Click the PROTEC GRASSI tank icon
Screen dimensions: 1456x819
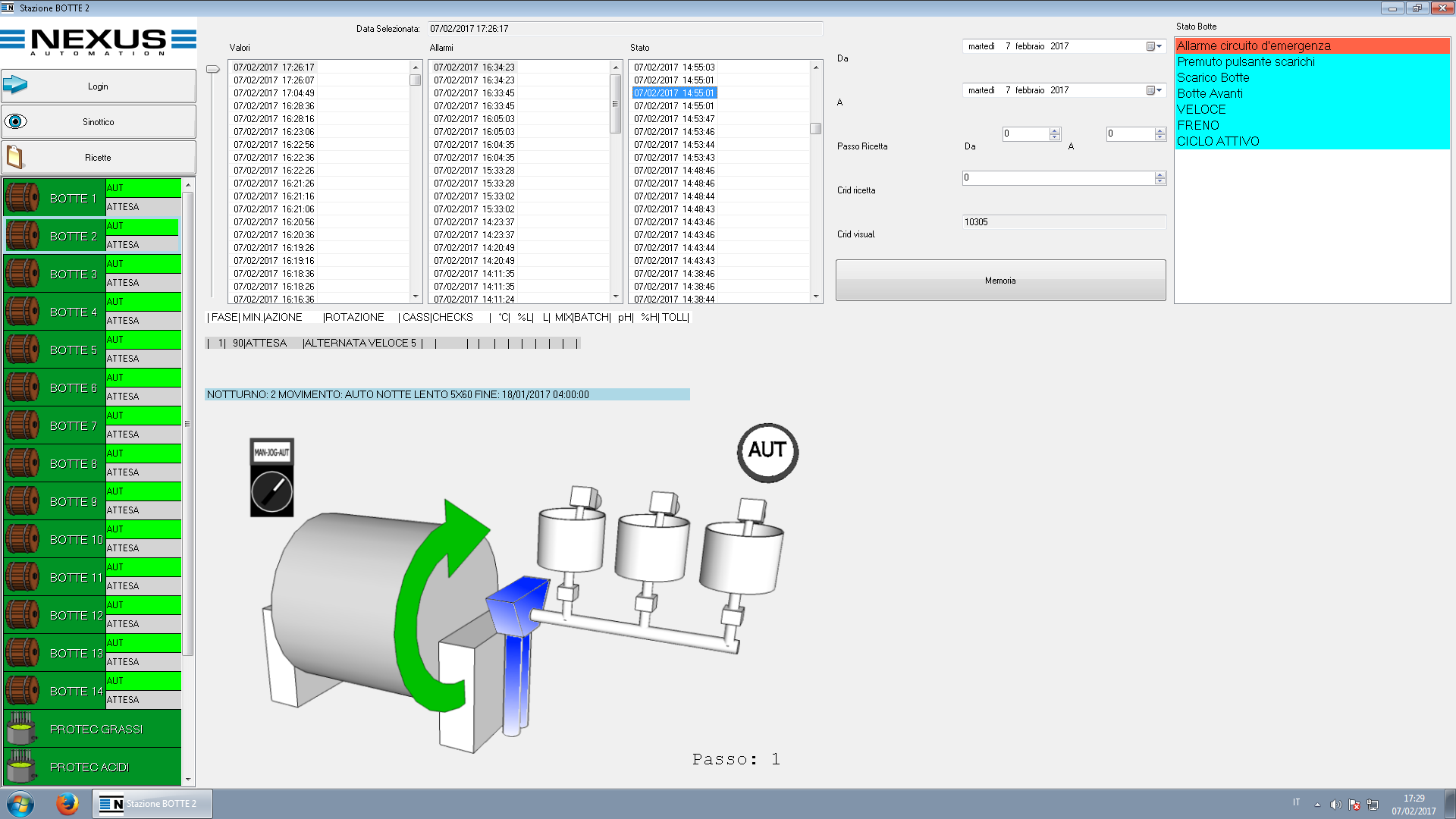pos(21,729)
